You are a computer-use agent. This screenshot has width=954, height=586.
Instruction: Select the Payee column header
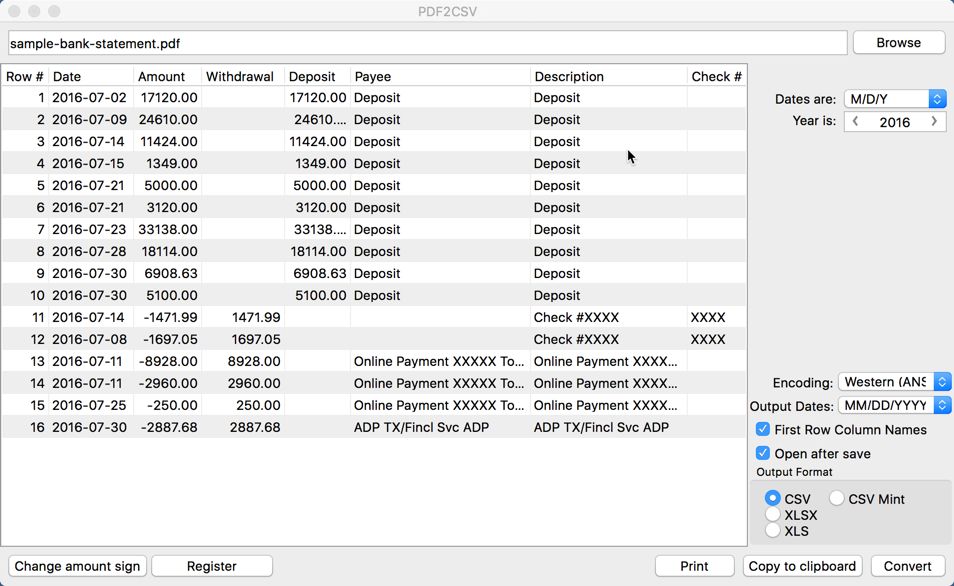pos(440,76)
